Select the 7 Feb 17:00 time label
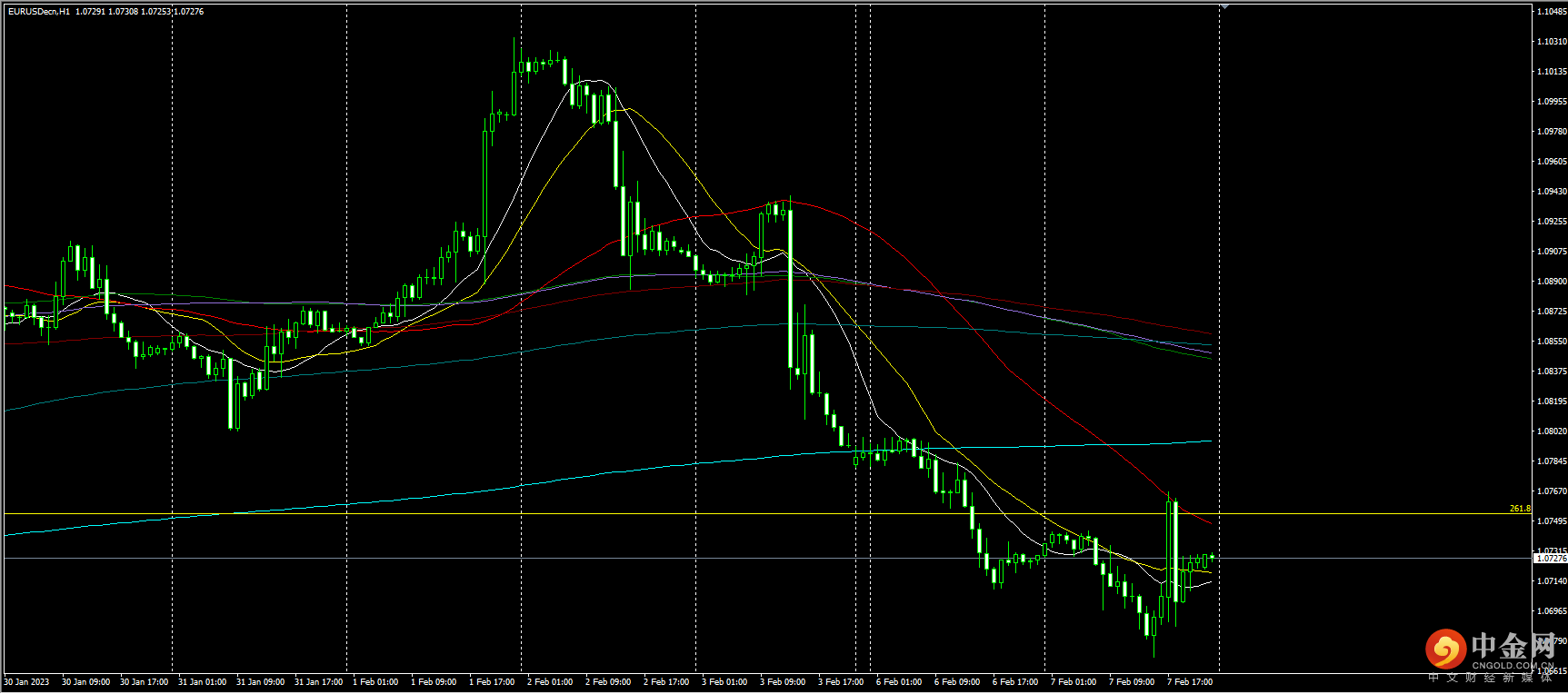Viewport: 1568px width, 694px height. pos(1190,681)
